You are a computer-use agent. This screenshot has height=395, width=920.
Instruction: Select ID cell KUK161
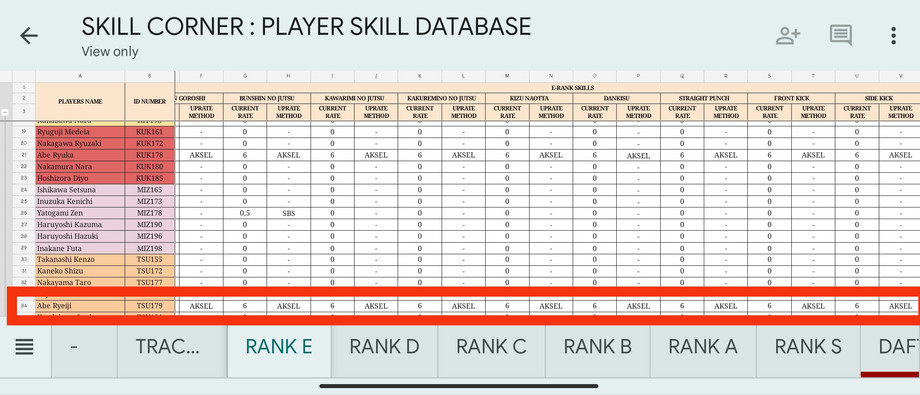pyautogui.click(x=150, y=132)
